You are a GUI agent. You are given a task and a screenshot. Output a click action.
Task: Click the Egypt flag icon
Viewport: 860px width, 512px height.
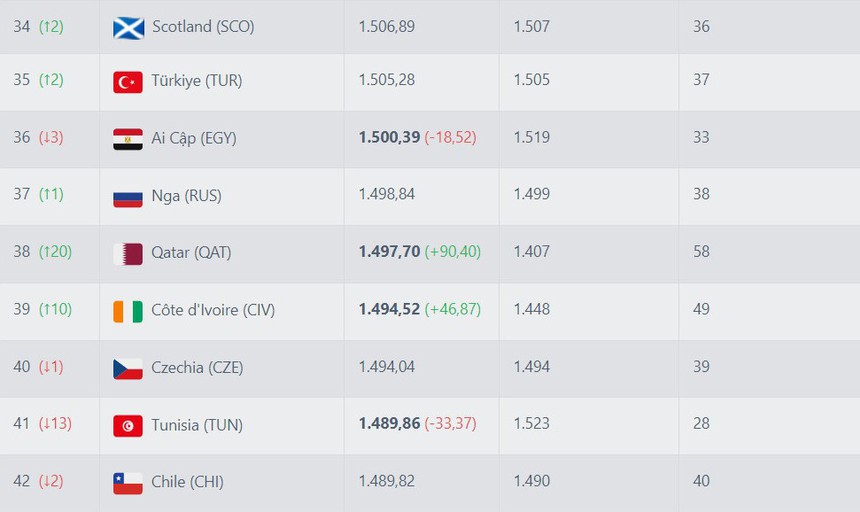tap(128, 139)
